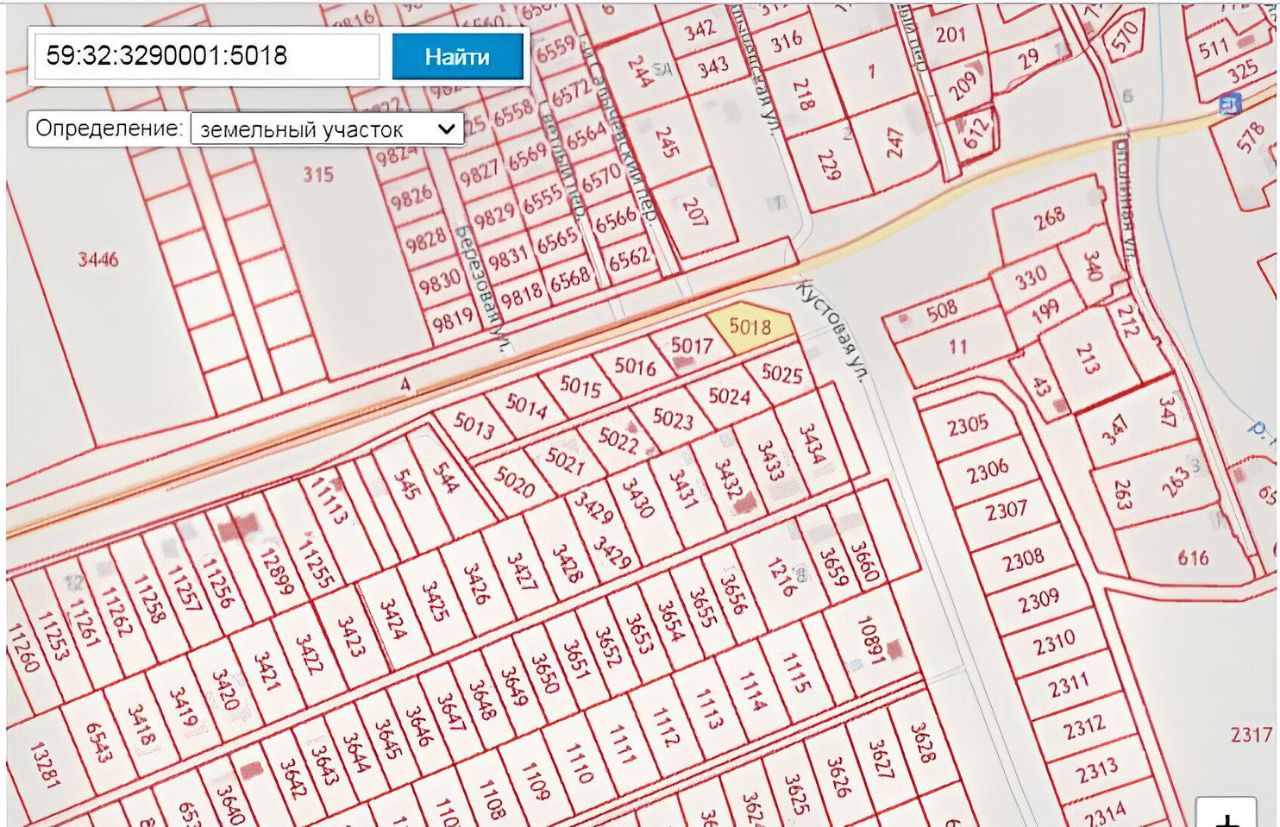The height and width of the screenshot is (827, 1280).
Task: Select parcel 268 on the map
Action: point(1050,217)
